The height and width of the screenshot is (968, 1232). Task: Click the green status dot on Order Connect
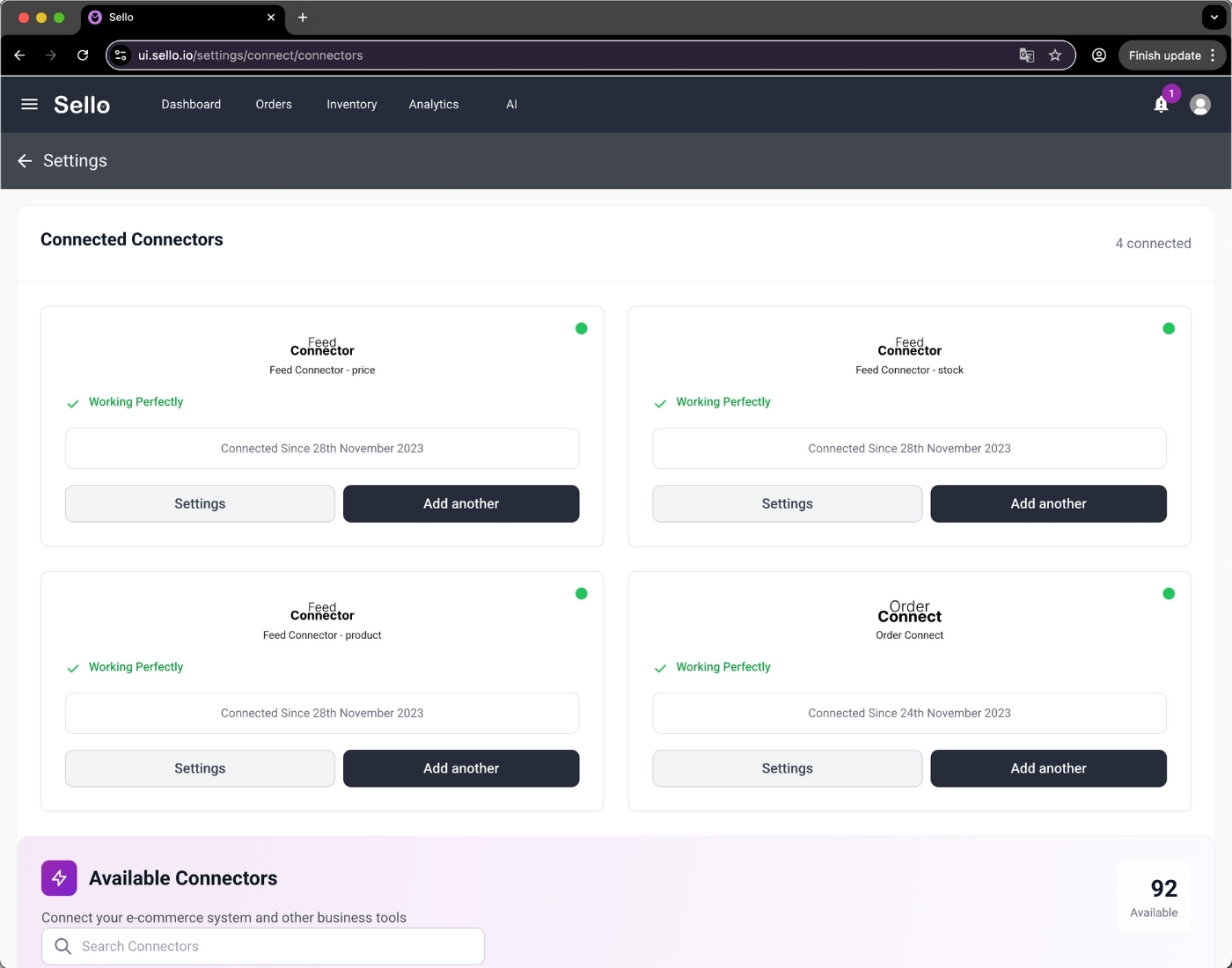tap(1169, 593)
